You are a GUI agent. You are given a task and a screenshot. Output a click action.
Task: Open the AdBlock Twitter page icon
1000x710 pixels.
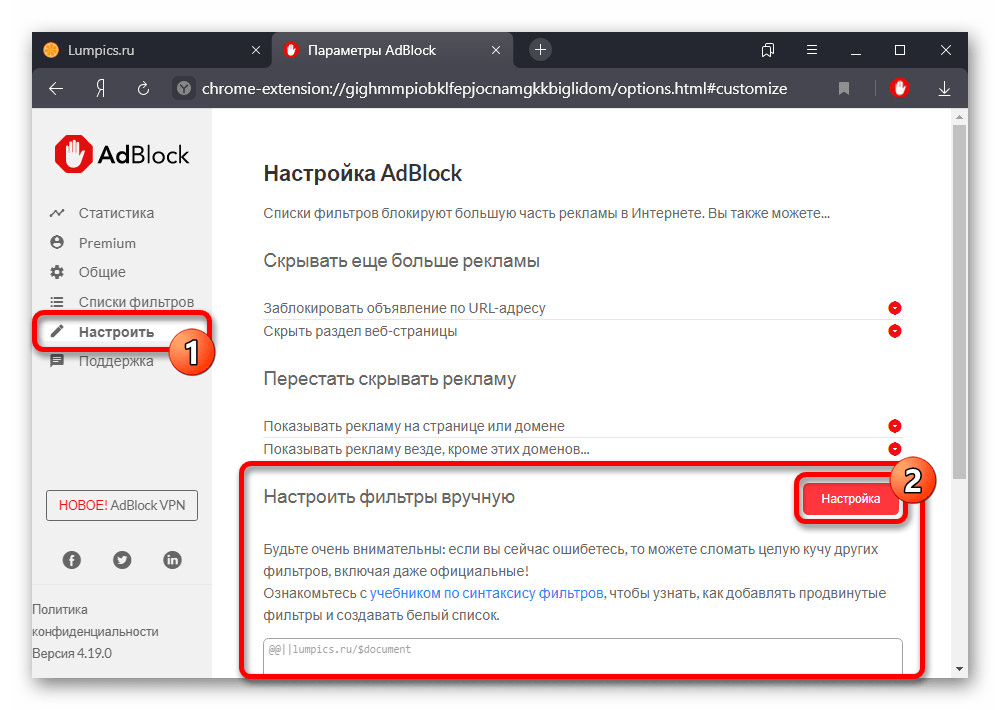122,560
